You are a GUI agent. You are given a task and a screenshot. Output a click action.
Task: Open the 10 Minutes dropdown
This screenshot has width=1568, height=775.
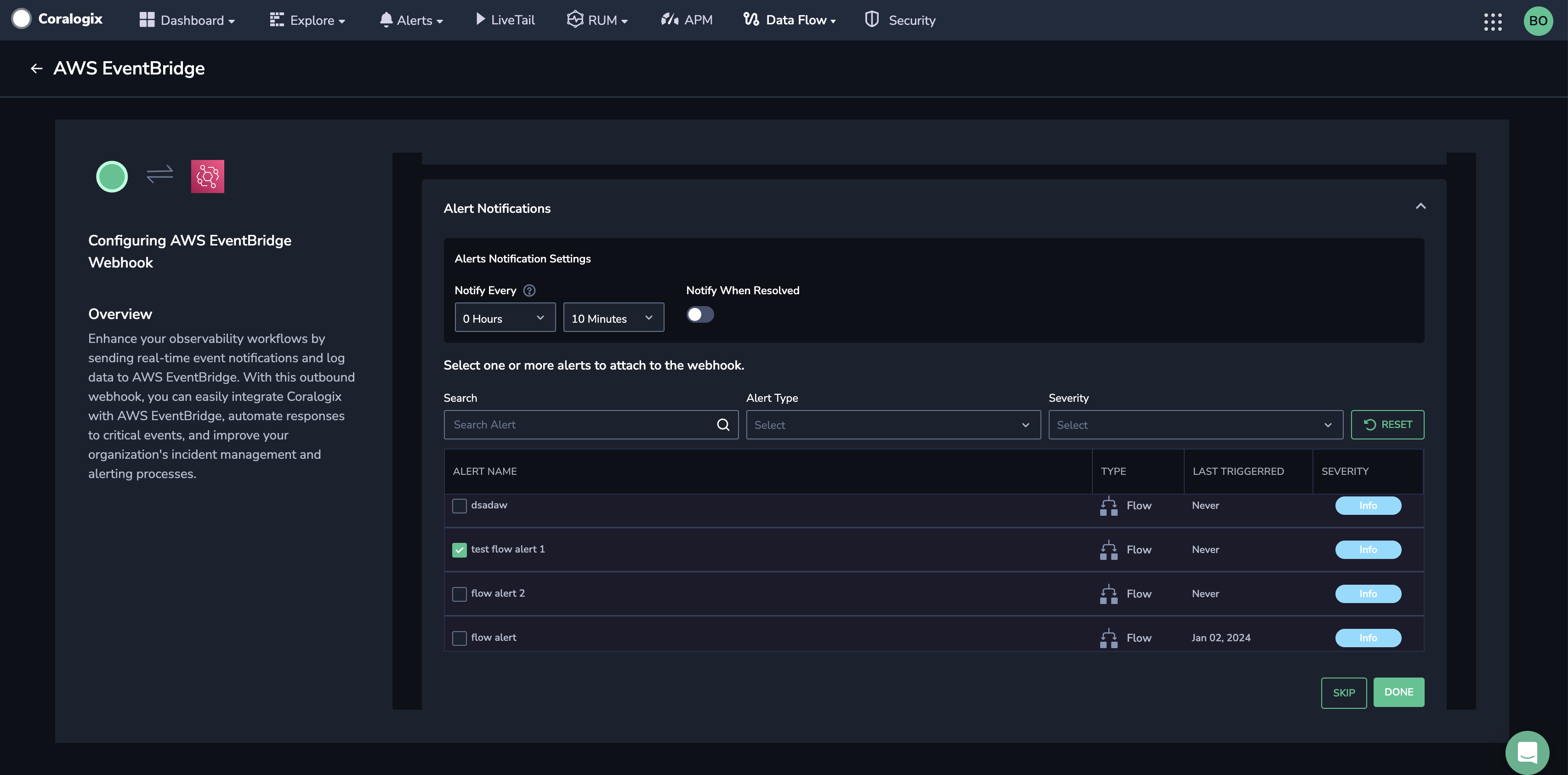pos(614,318)
